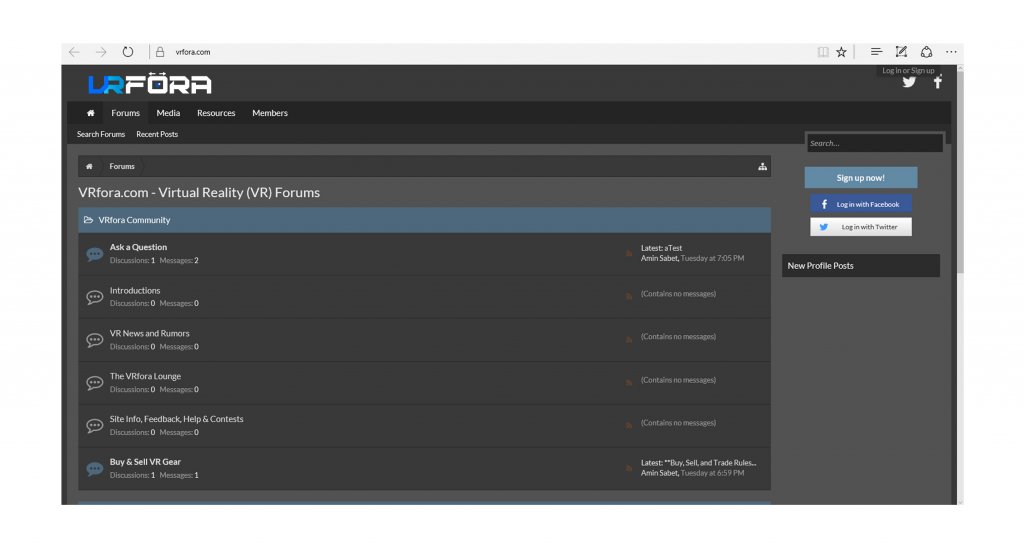Open the Introductions forum
The width and height of the screenshot is (1024, 549).
coord(135,290)
